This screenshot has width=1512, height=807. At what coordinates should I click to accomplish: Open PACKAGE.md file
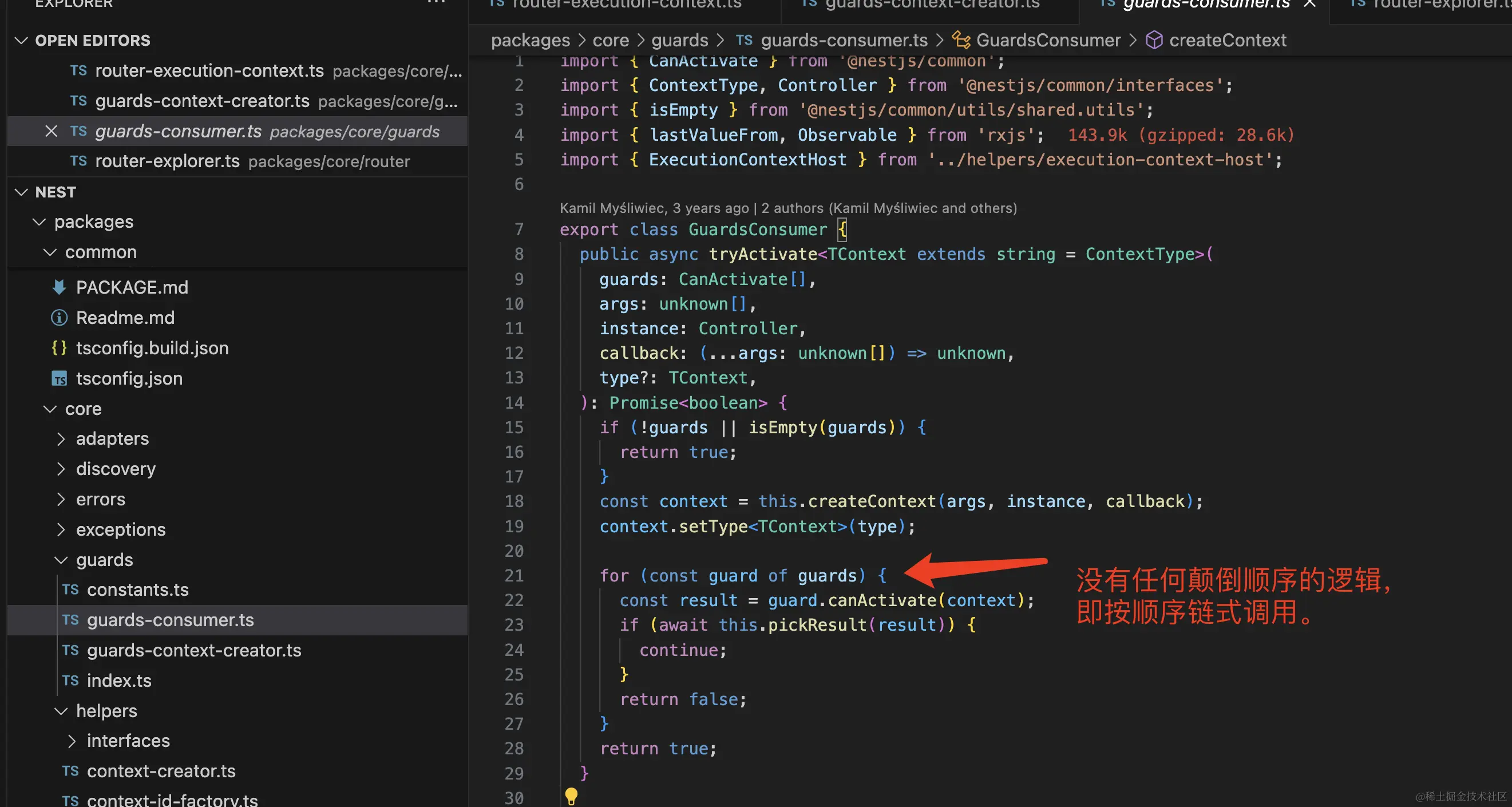pos(238,287)
